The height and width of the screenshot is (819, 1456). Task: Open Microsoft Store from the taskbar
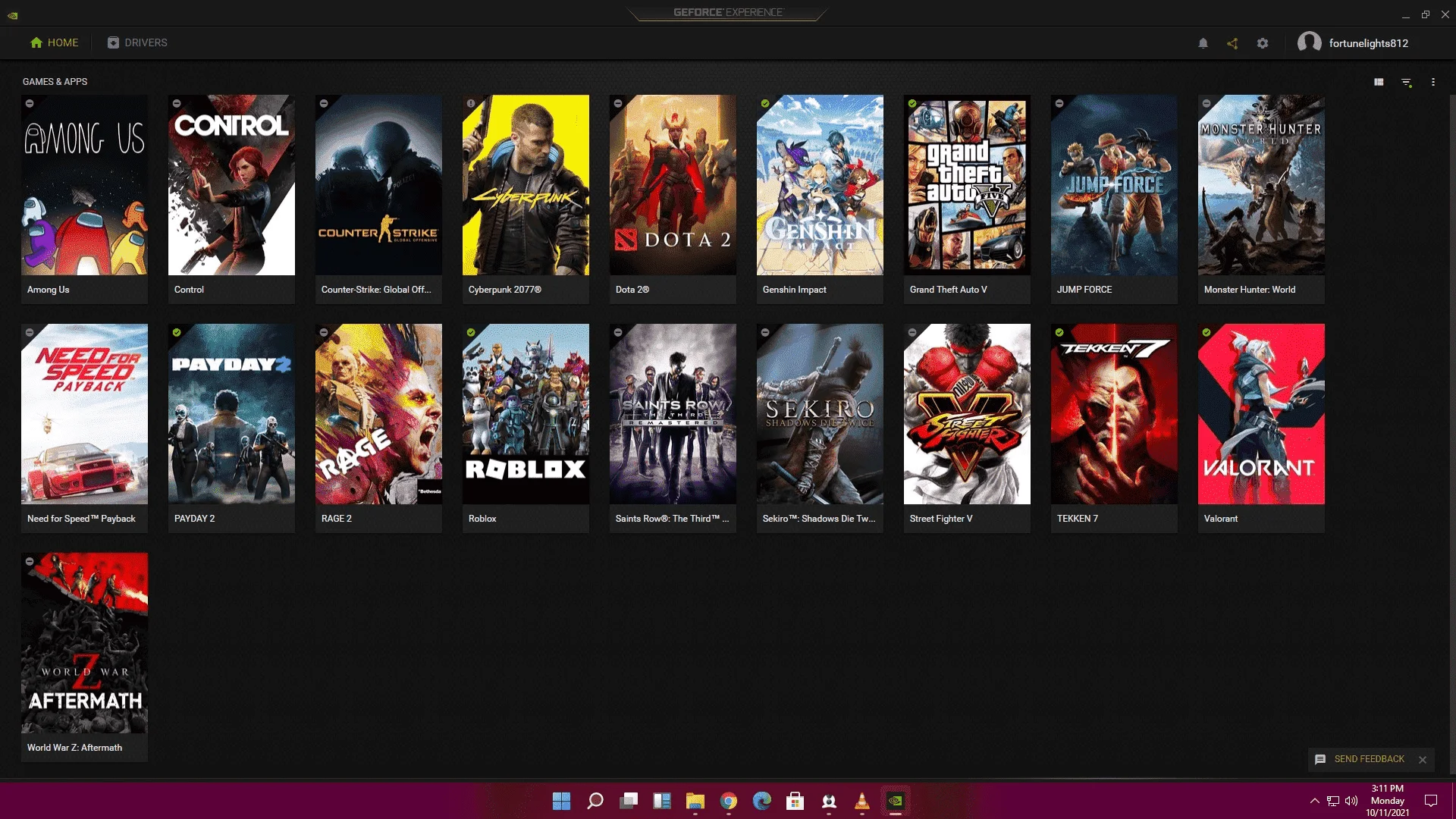tap(795, 801)
